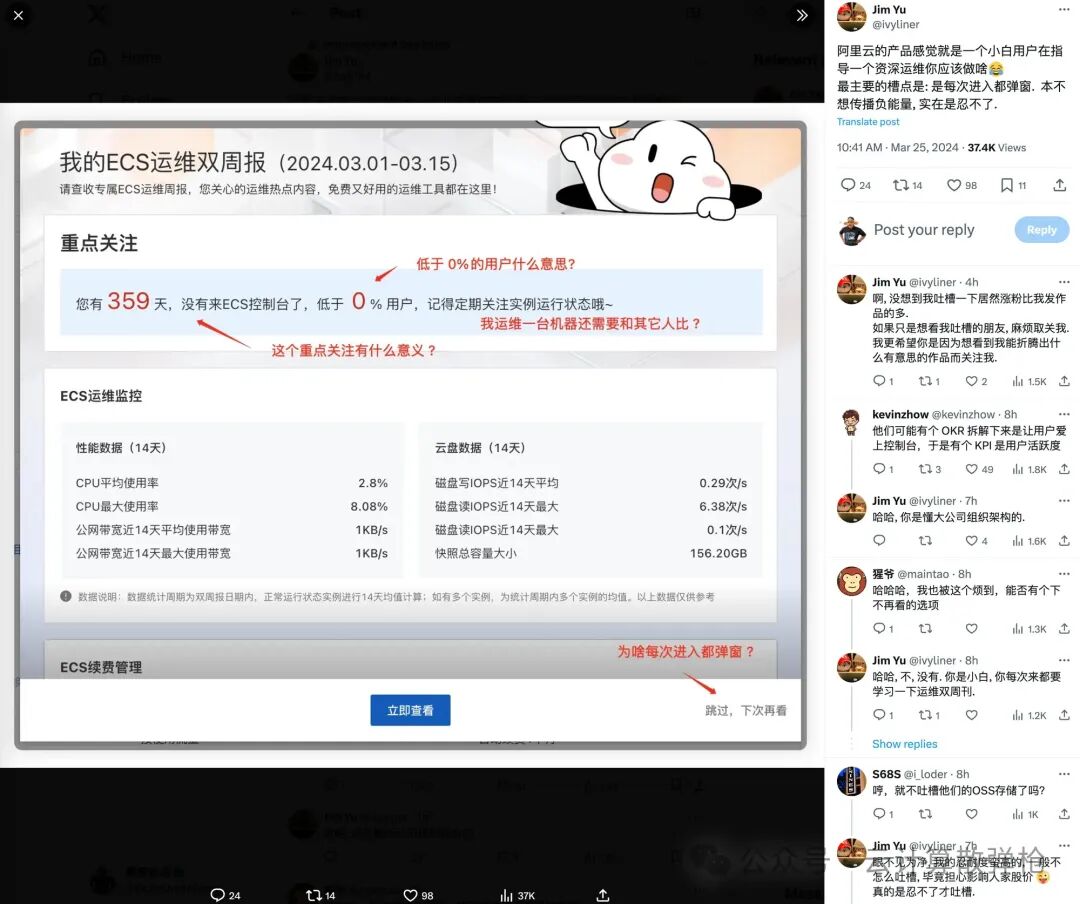The height and width of the screenshot is (904, 1080).
Task: Open more options on Jim Yu's 4h reply
Action: (1064, 282)
